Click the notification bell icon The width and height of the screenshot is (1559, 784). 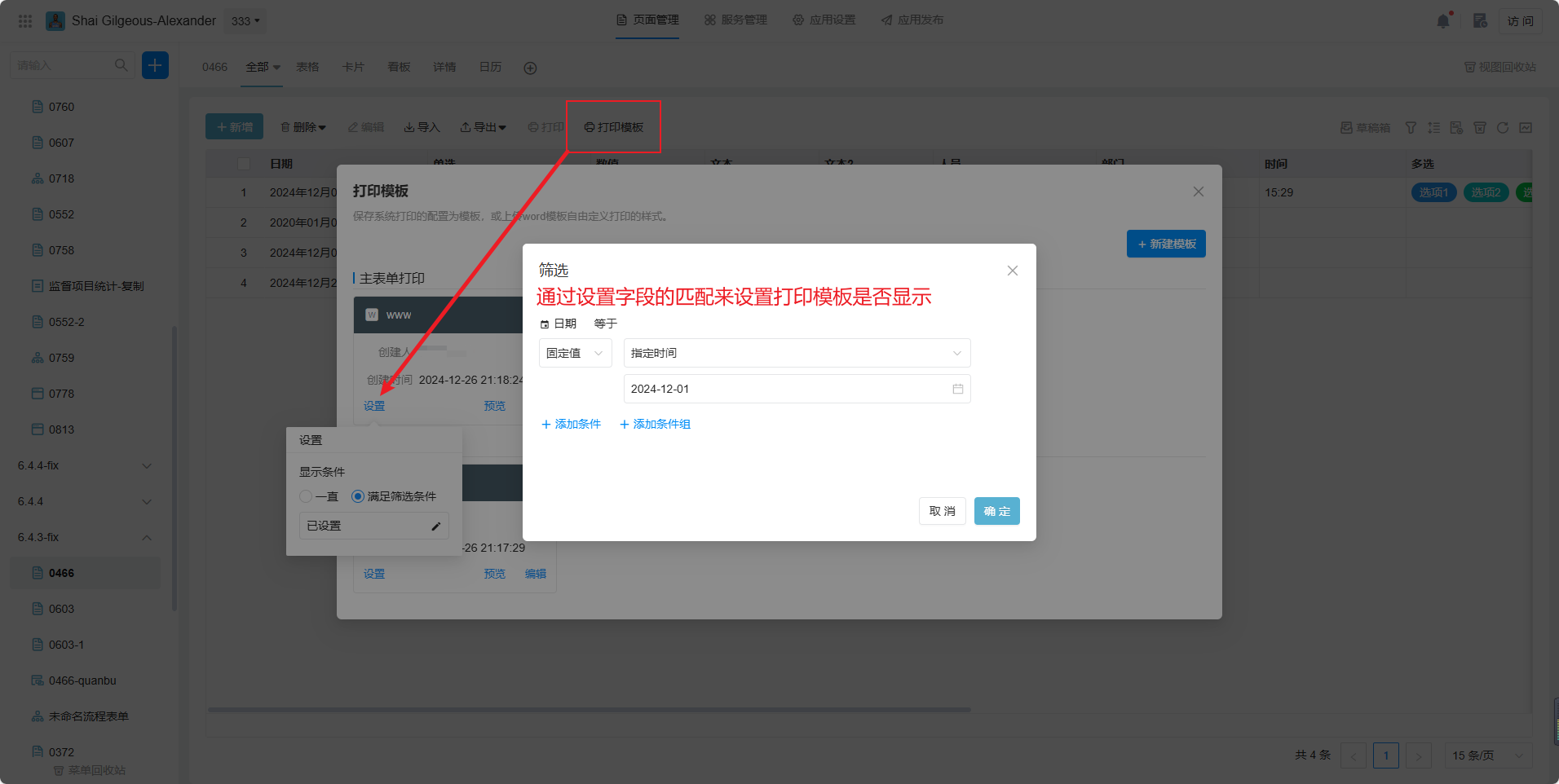pyautogui.click(x=1442, y=21)
